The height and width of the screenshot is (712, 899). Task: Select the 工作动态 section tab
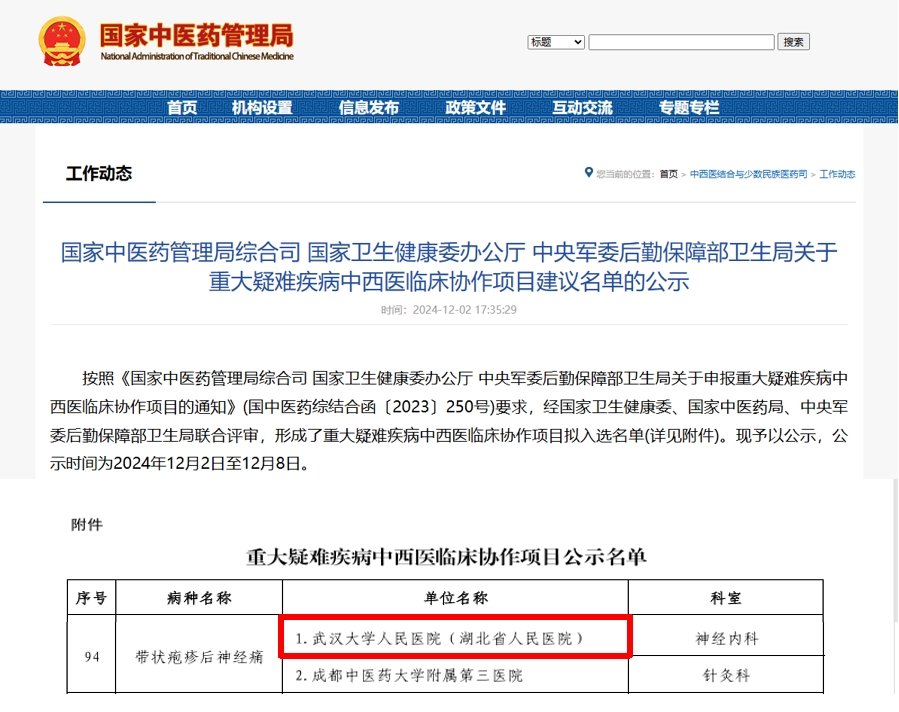[99, 174]
